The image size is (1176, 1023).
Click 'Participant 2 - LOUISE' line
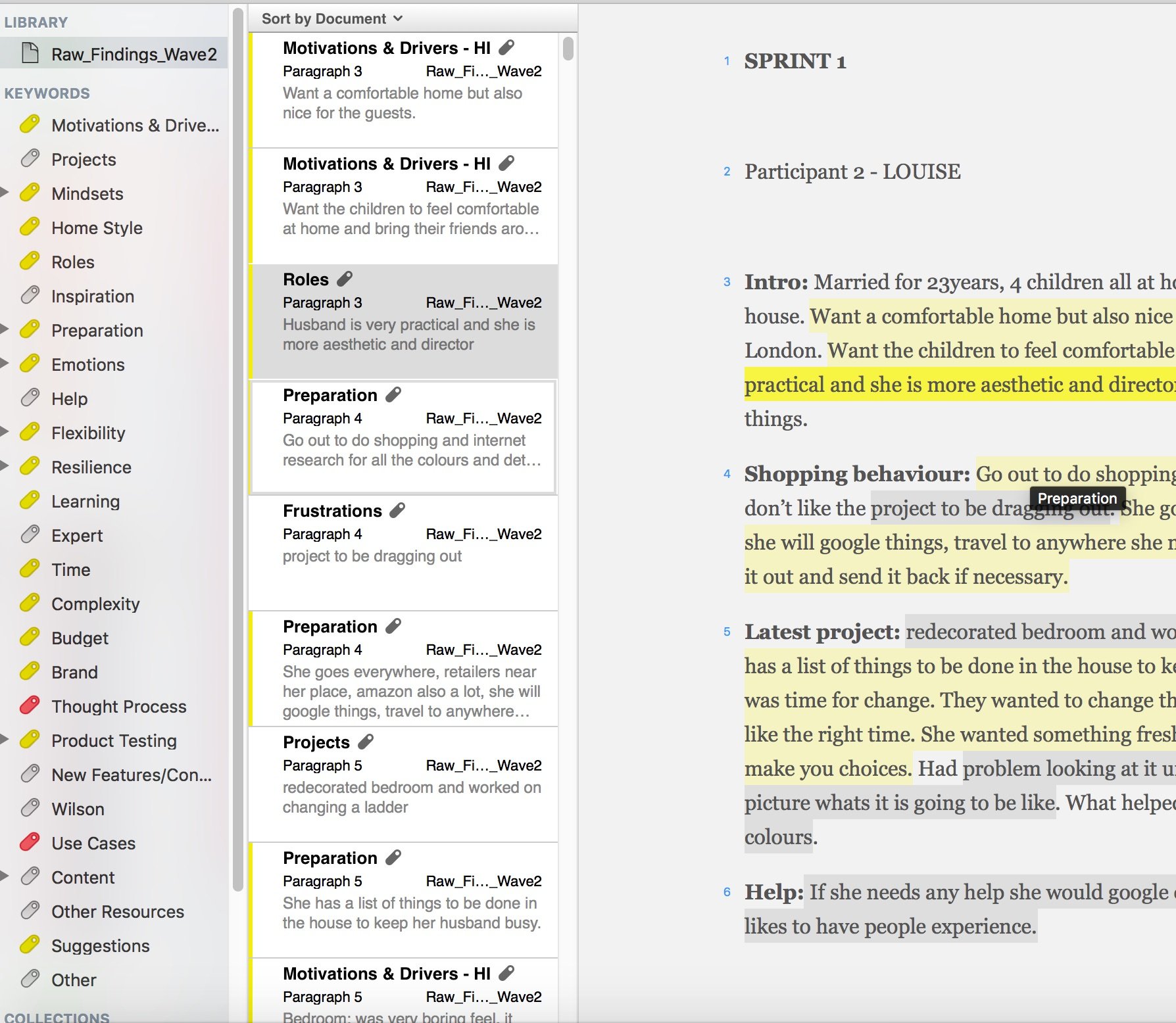[852, 172]
